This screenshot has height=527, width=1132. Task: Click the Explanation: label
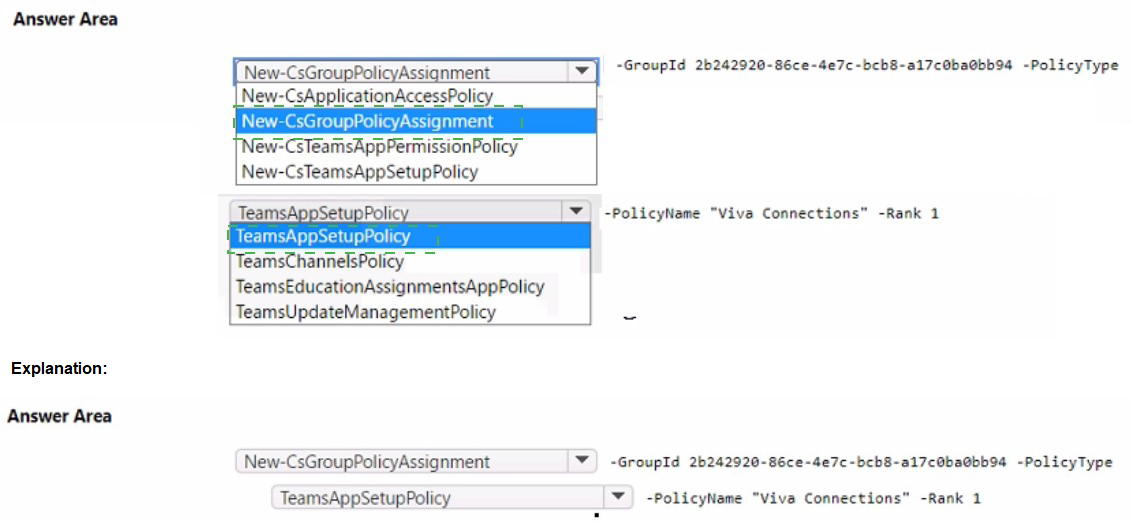[x=59, y=368]
